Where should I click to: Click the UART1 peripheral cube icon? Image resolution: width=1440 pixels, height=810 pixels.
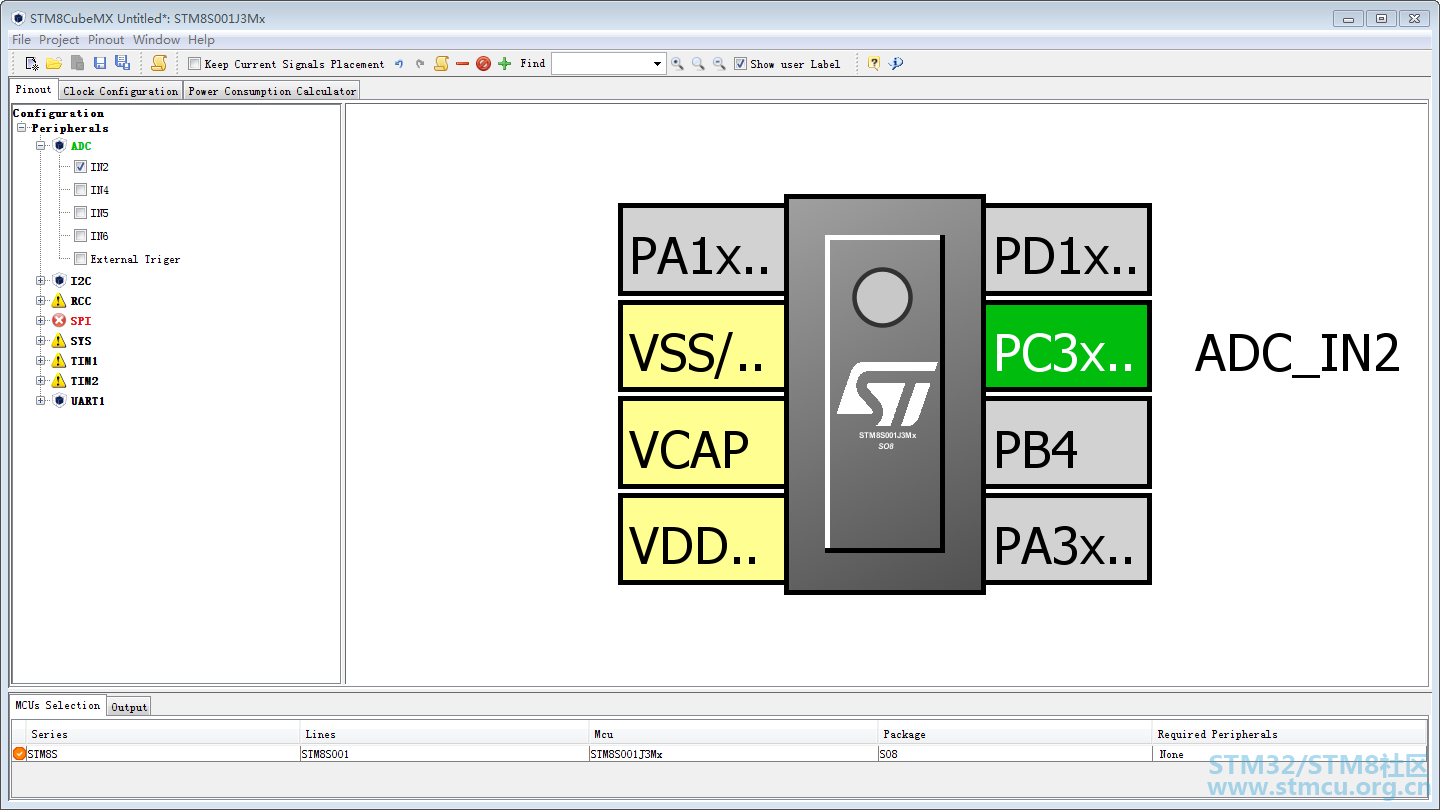(x=59, y=401)
